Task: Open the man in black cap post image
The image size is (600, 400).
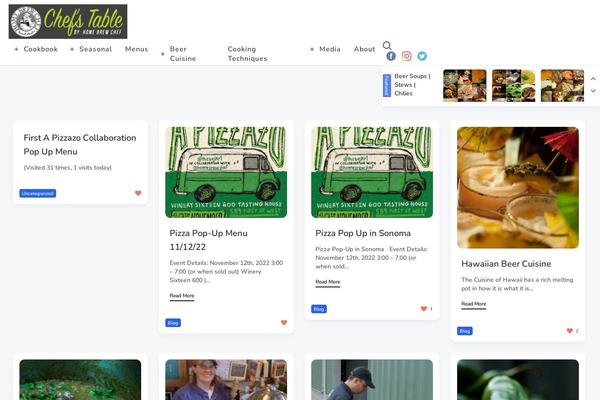Action: tap(372, 380)
